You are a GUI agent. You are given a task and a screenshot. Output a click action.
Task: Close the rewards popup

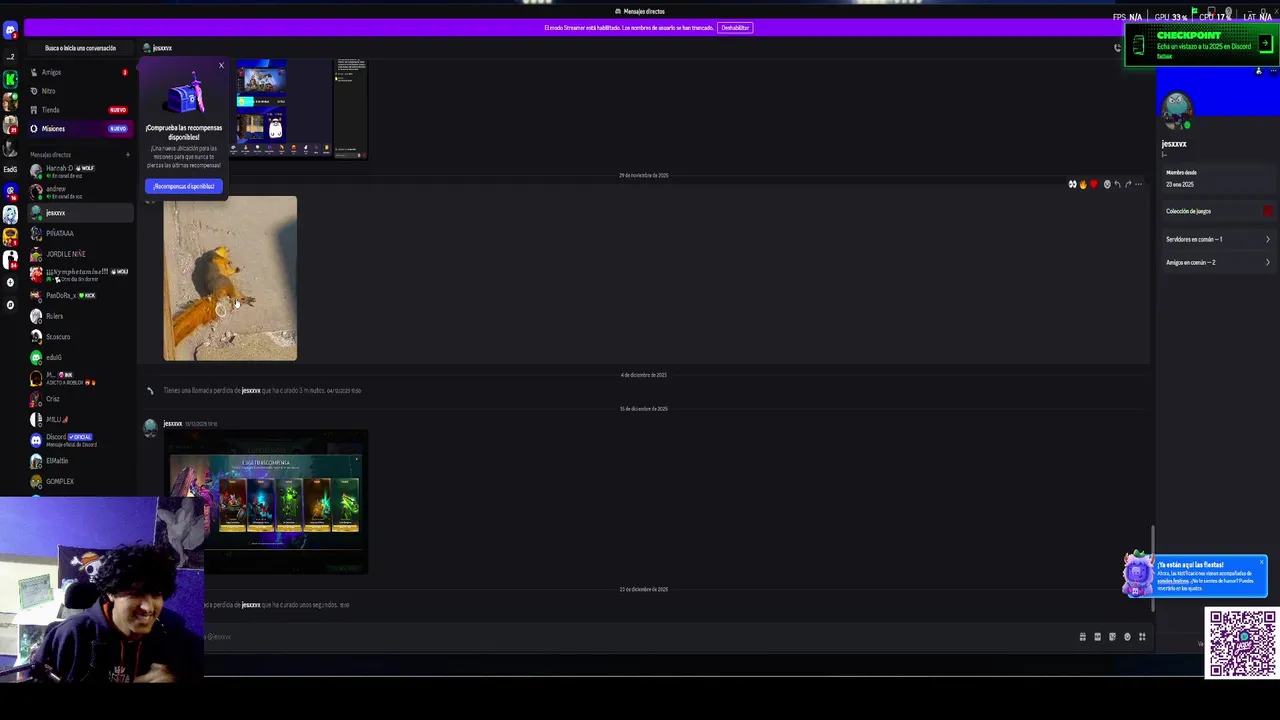pyautogui.click(x=221, y=66)
